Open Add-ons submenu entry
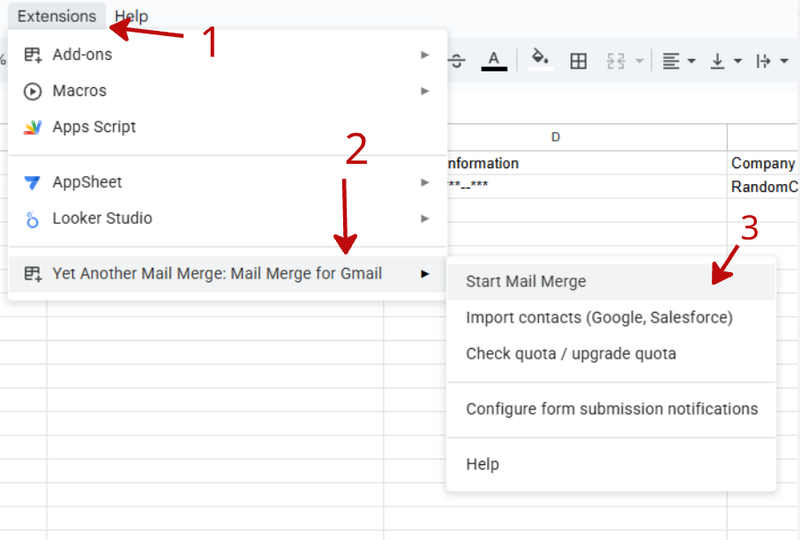The image size is (800, 540). (x=228, y=55)
